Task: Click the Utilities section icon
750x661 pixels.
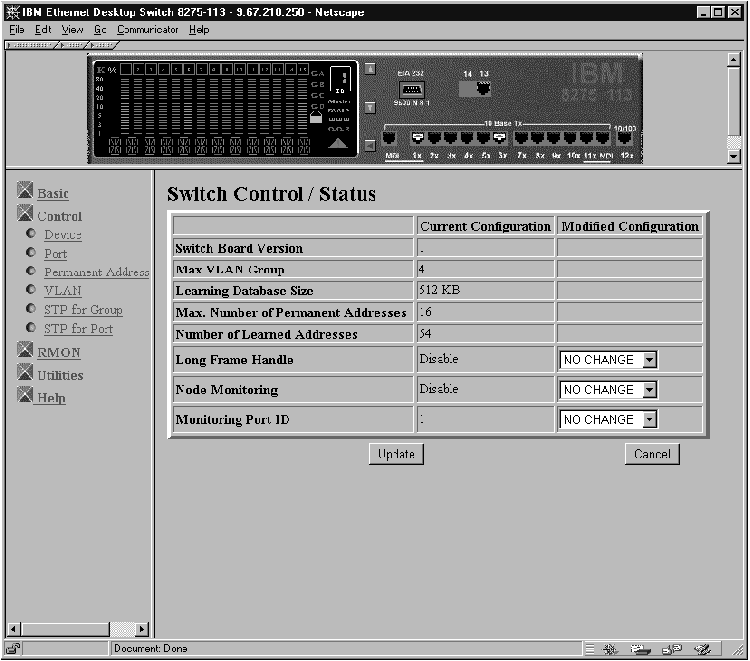Action: 26,373
